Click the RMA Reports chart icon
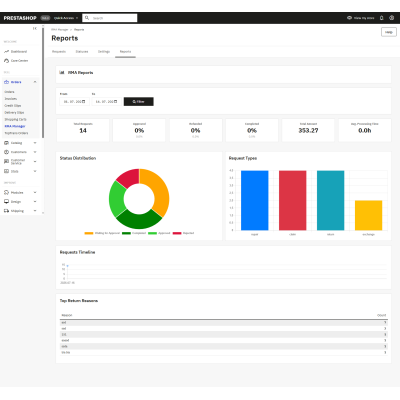Screen dimensions: 400x400 (x=62, y=72)
